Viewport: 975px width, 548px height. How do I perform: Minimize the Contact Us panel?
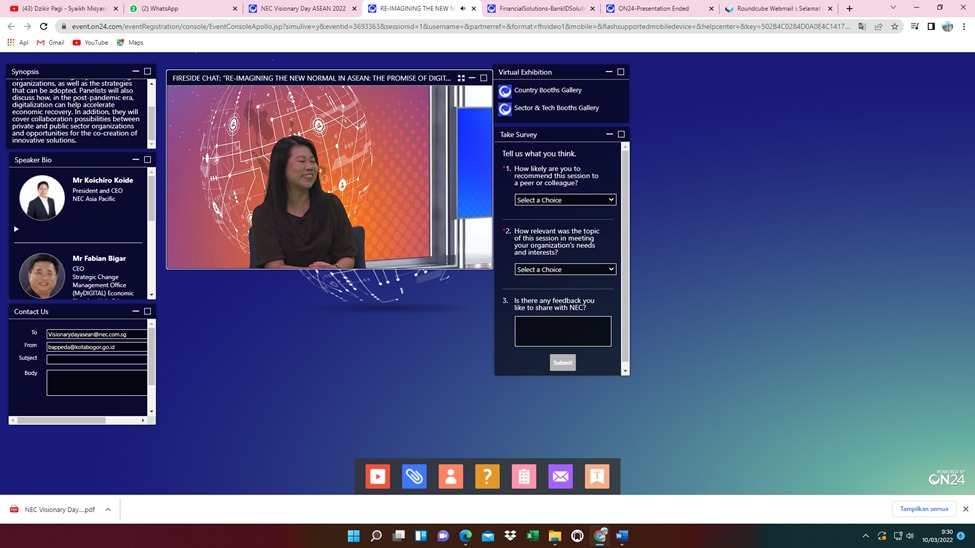(136, 311)
